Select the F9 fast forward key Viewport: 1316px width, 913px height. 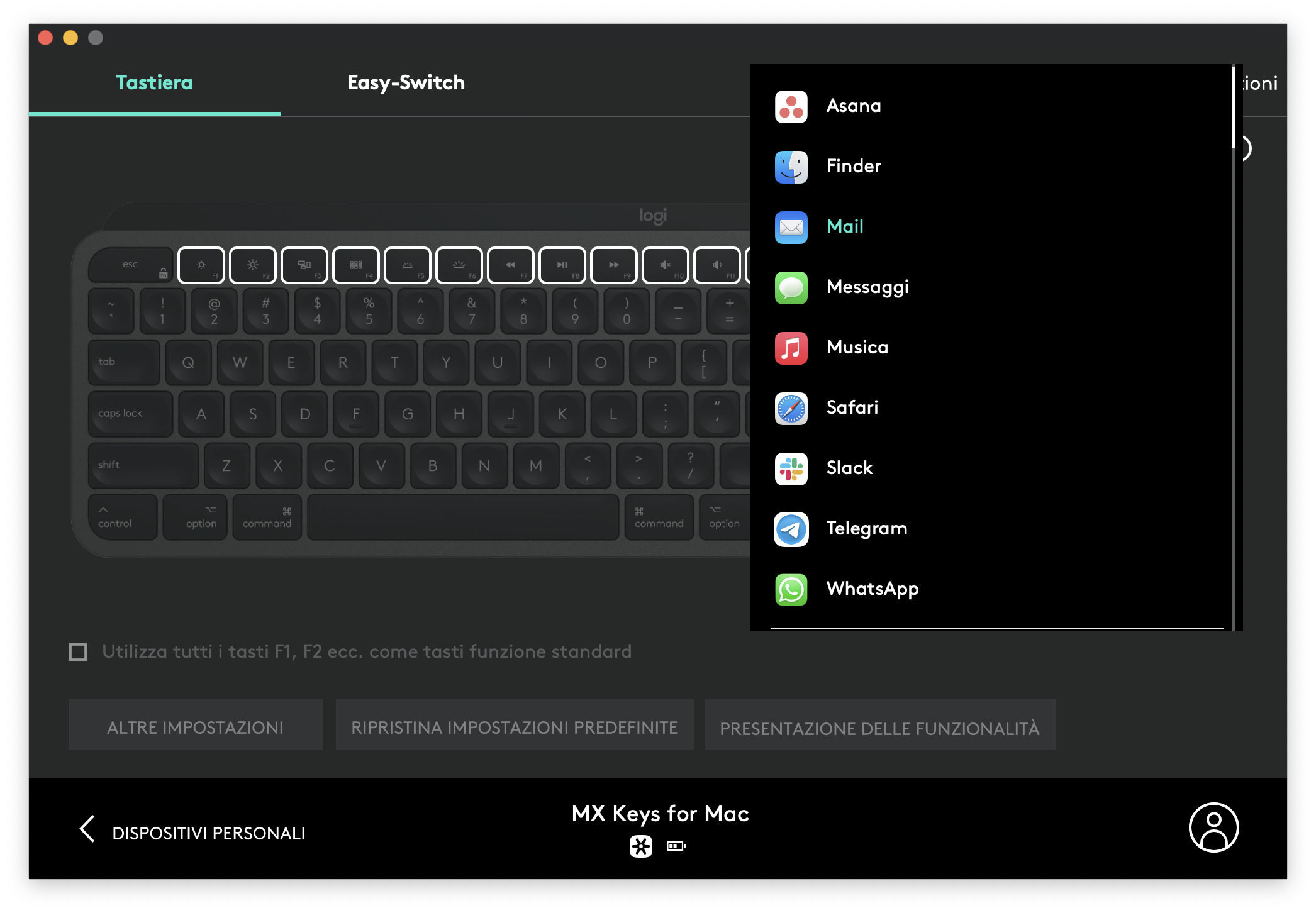tap(614, 265)
